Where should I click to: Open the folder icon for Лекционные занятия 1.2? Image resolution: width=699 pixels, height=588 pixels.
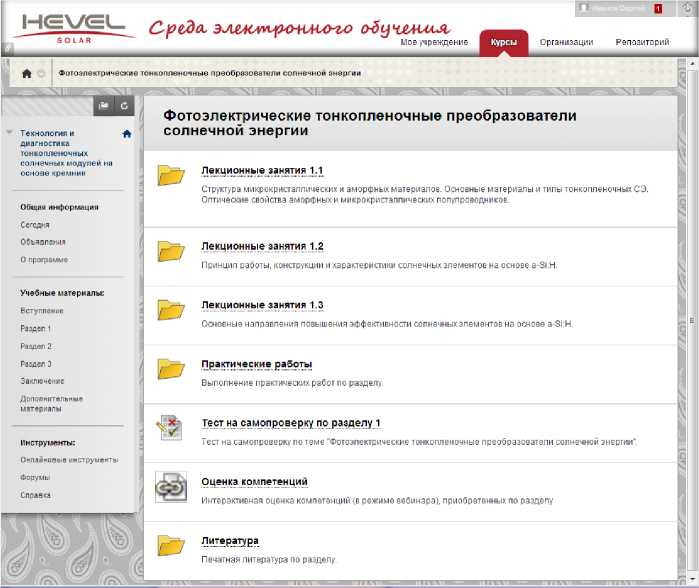coord(171,251)
